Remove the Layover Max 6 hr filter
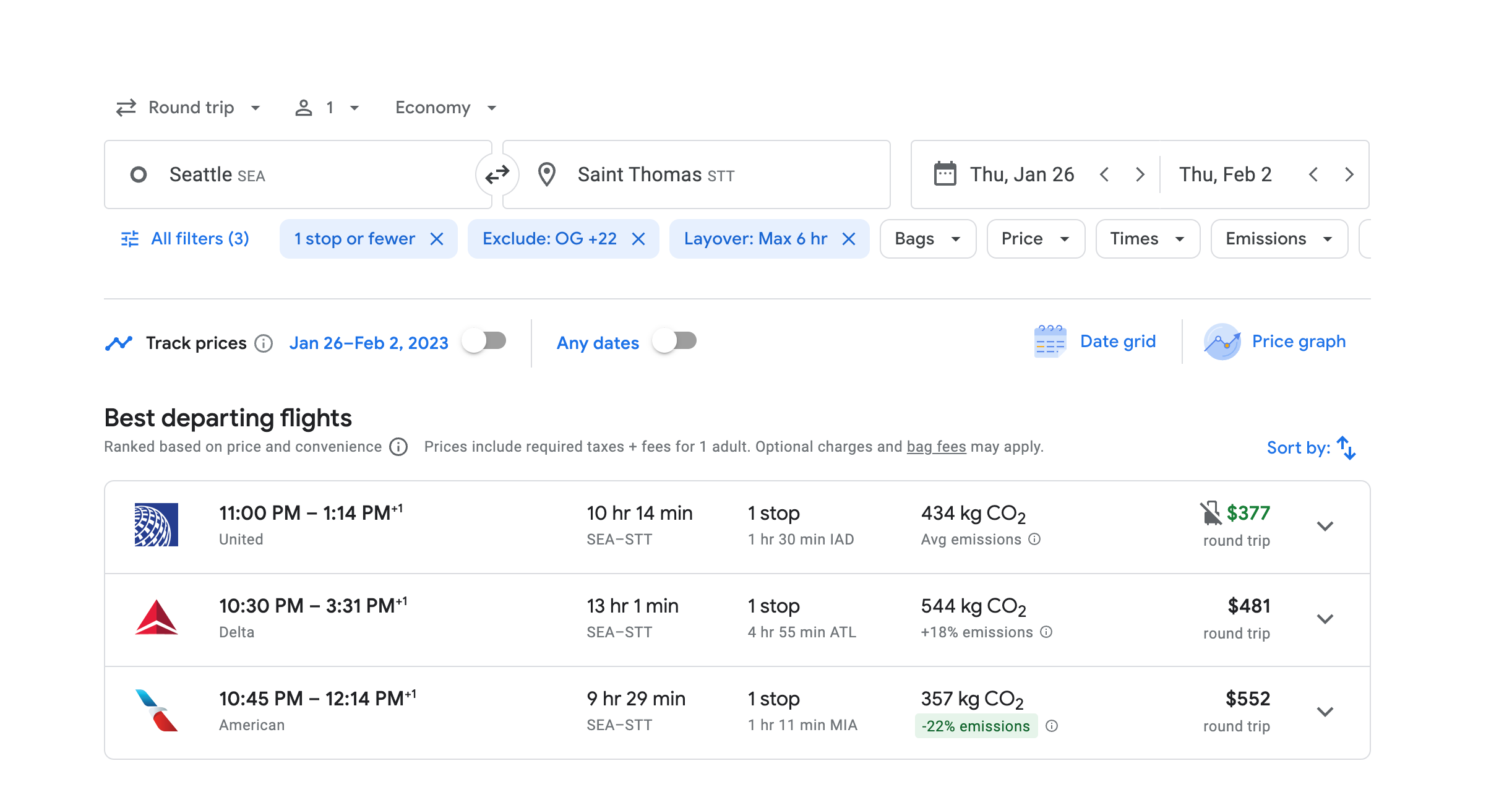Image resolution: width=1512 pixels, height=792 pixels. click(849, 239)
